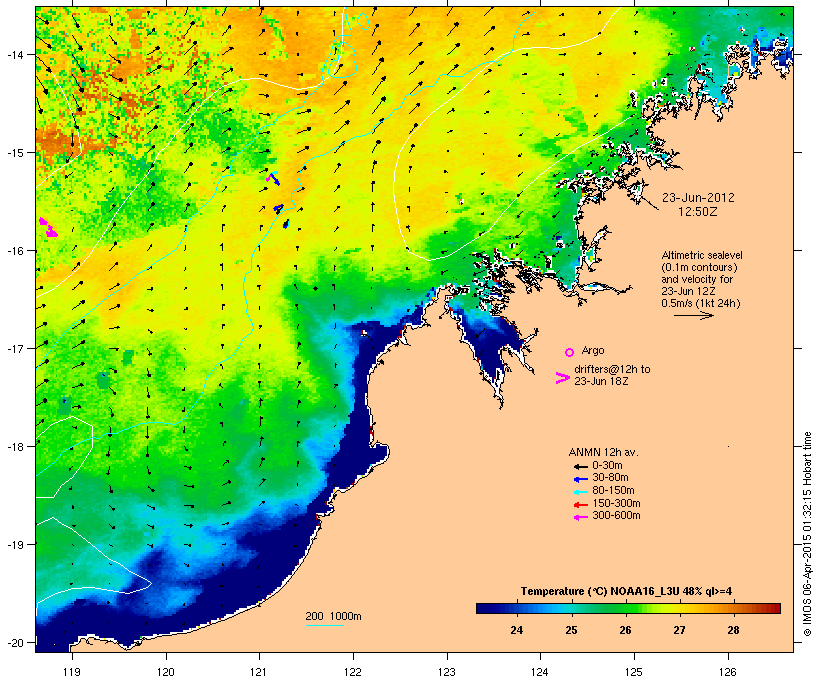Image resolution: width=820 pixels, height=680 pixels.
Task: Click the 'ANMN 12h av.' legend heading
Action: coord(603,452)
